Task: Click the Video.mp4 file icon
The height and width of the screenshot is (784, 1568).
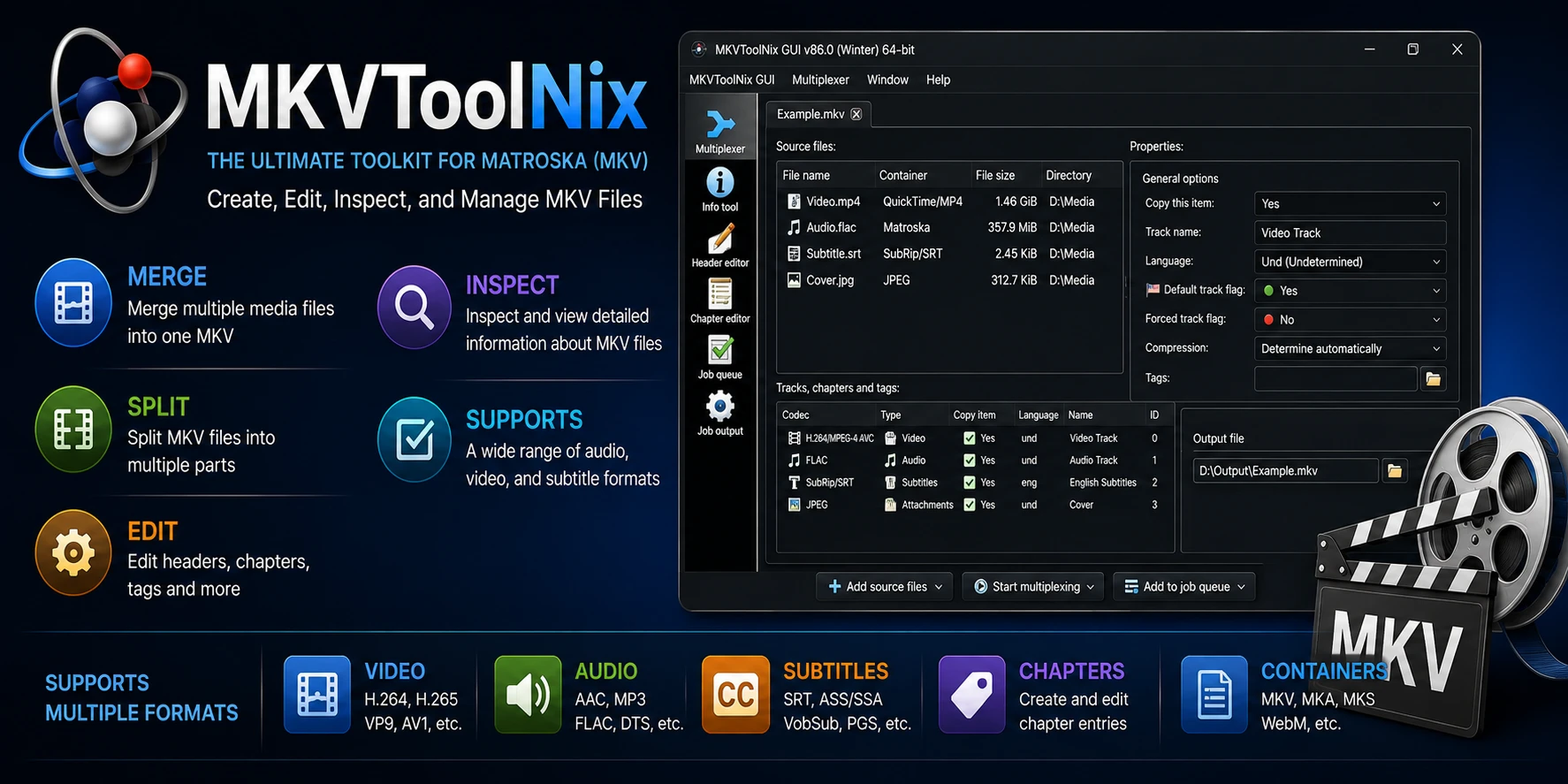Action: (794, 202)
